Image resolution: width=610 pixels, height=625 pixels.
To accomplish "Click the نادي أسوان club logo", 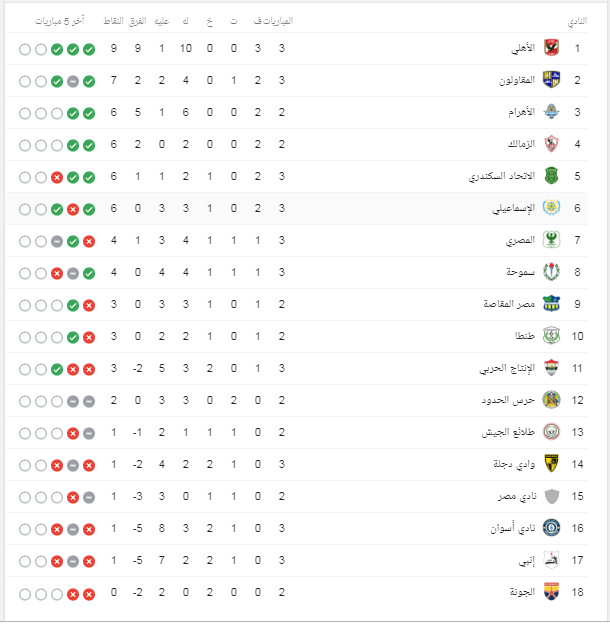I will (551, 528).
